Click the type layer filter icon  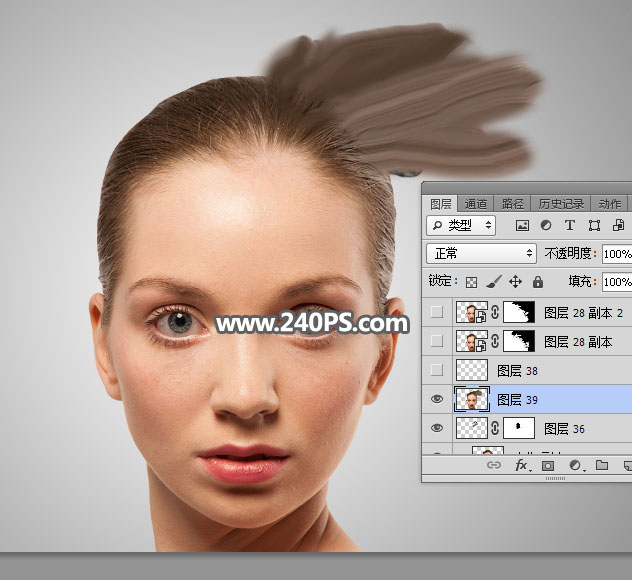(x=570, y=226)
